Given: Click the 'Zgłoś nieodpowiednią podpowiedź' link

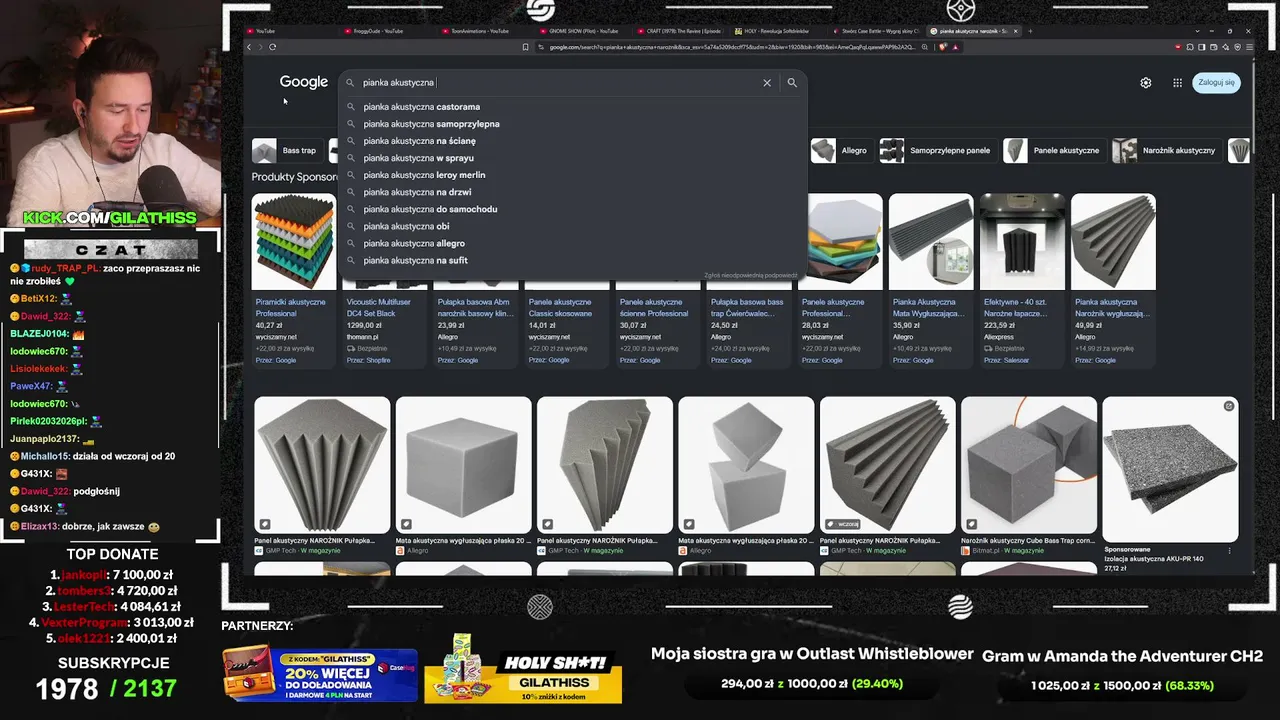Looking at the screenshot, I should pos(751,275).
